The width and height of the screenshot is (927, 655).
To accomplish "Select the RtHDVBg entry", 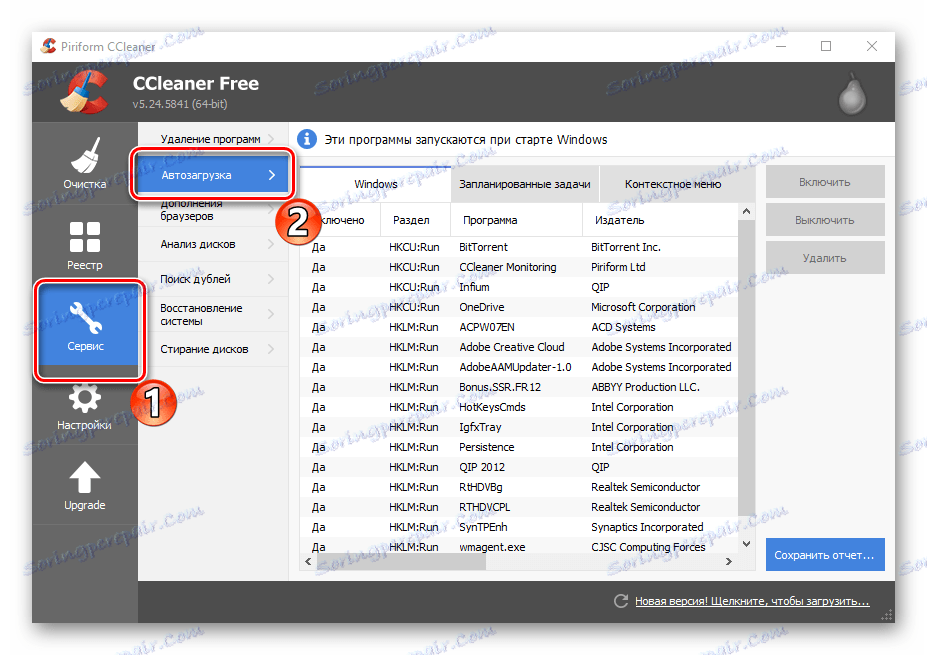I will 519,488.
